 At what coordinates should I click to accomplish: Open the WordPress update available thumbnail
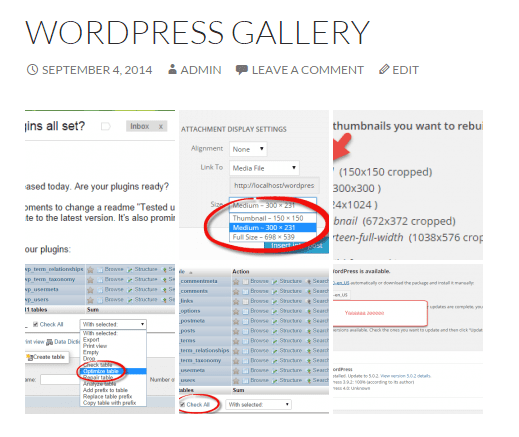click(x=408, y=339)
